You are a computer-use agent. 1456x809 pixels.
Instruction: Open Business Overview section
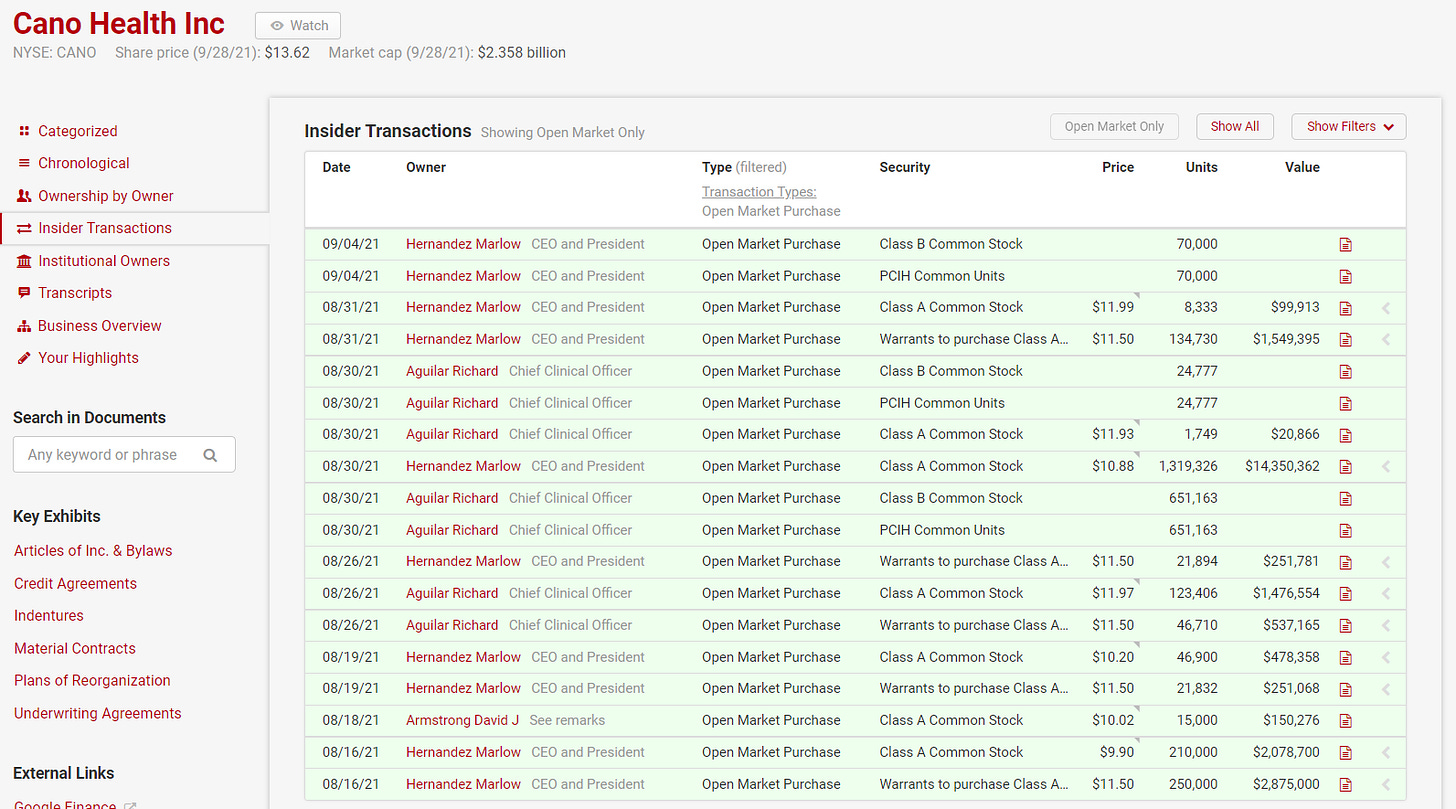(x=99, y=326)
